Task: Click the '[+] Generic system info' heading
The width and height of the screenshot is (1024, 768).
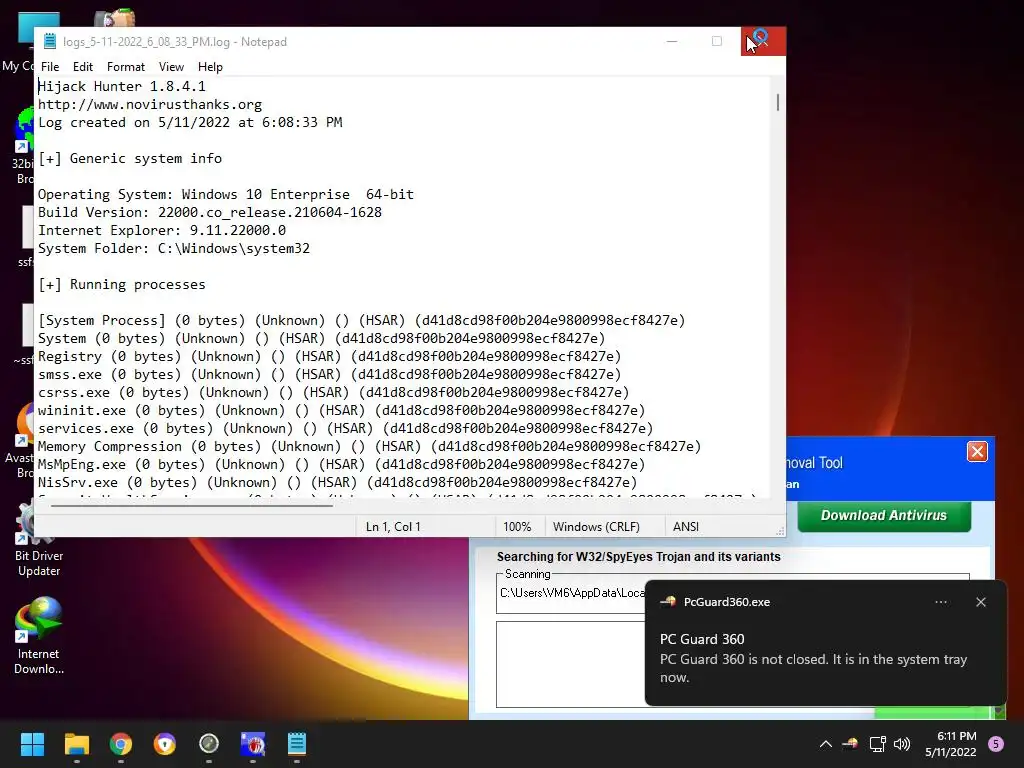Action: point(129,159)
